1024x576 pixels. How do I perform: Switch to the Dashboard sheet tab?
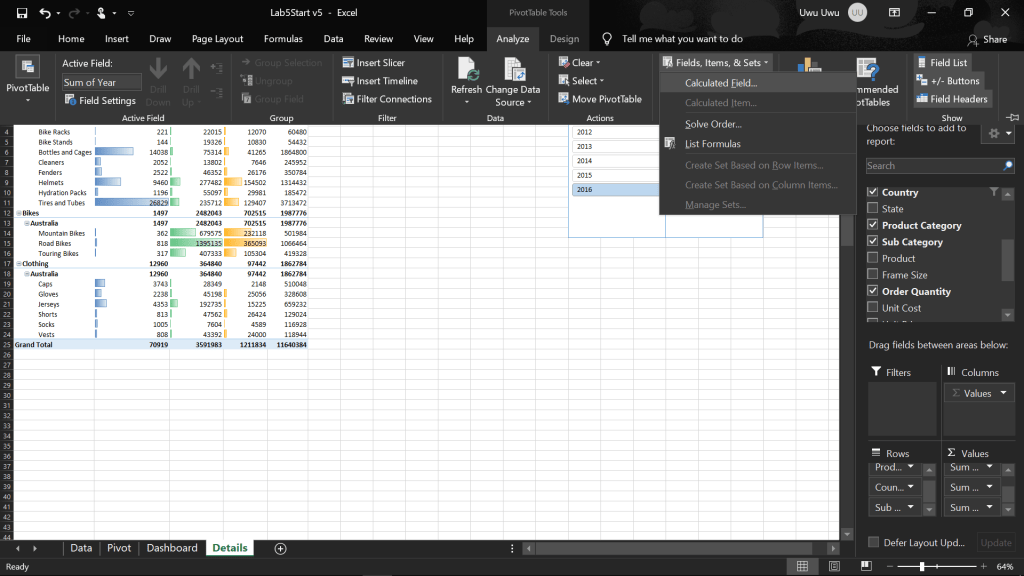click(x=172, y=548)
